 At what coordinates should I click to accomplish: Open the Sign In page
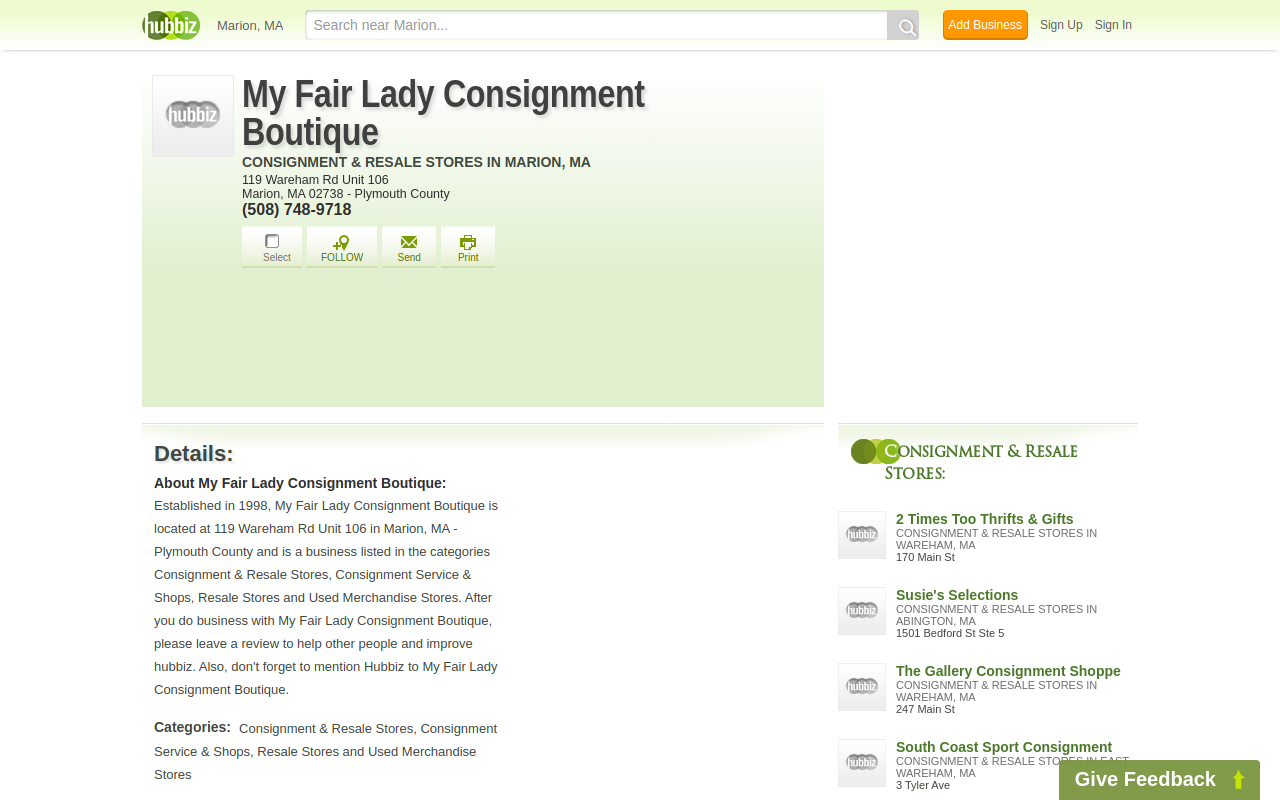point(1113,25)
